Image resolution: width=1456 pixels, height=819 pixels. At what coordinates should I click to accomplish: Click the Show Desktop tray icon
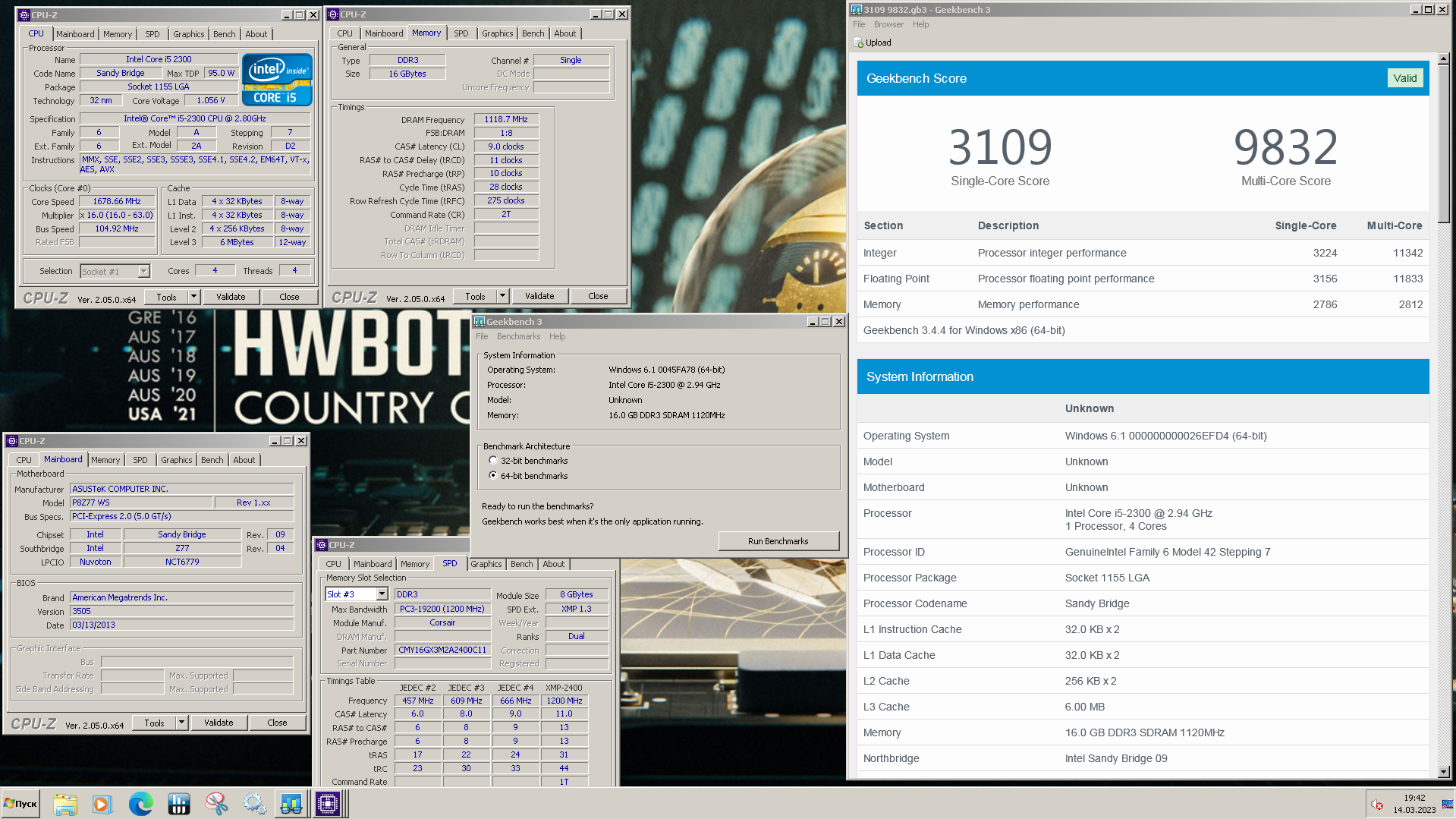(1448, 804)
